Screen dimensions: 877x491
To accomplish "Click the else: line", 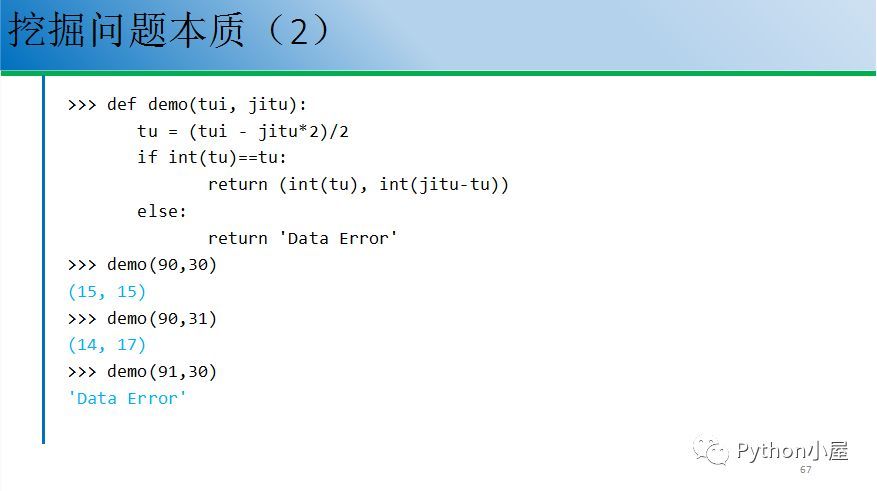I will pyautogui.click(x=162, y=211).
